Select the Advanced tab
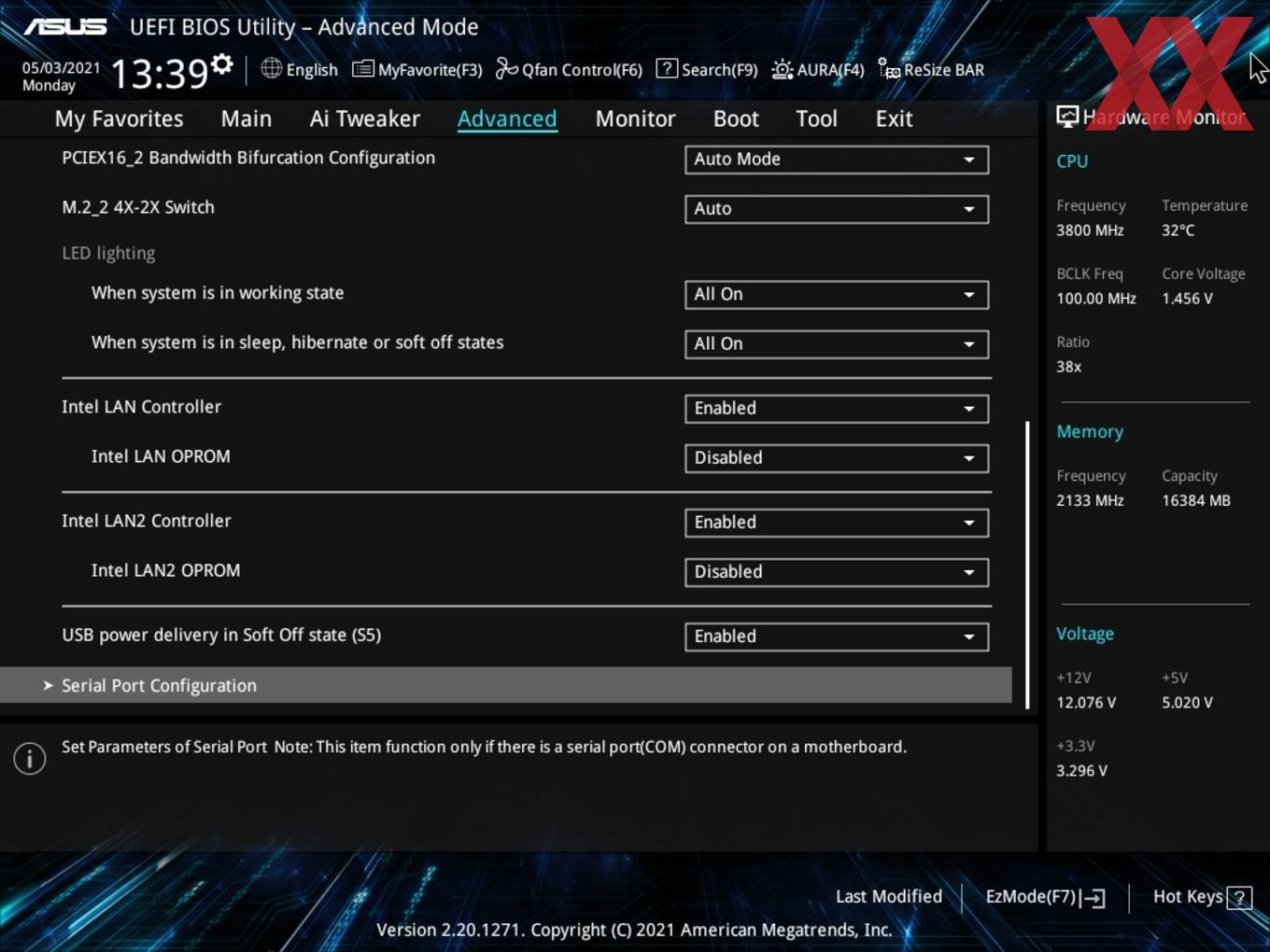The width and height of the screenshot is (1270, 952). pyautogui.click(x=507, y=119)
